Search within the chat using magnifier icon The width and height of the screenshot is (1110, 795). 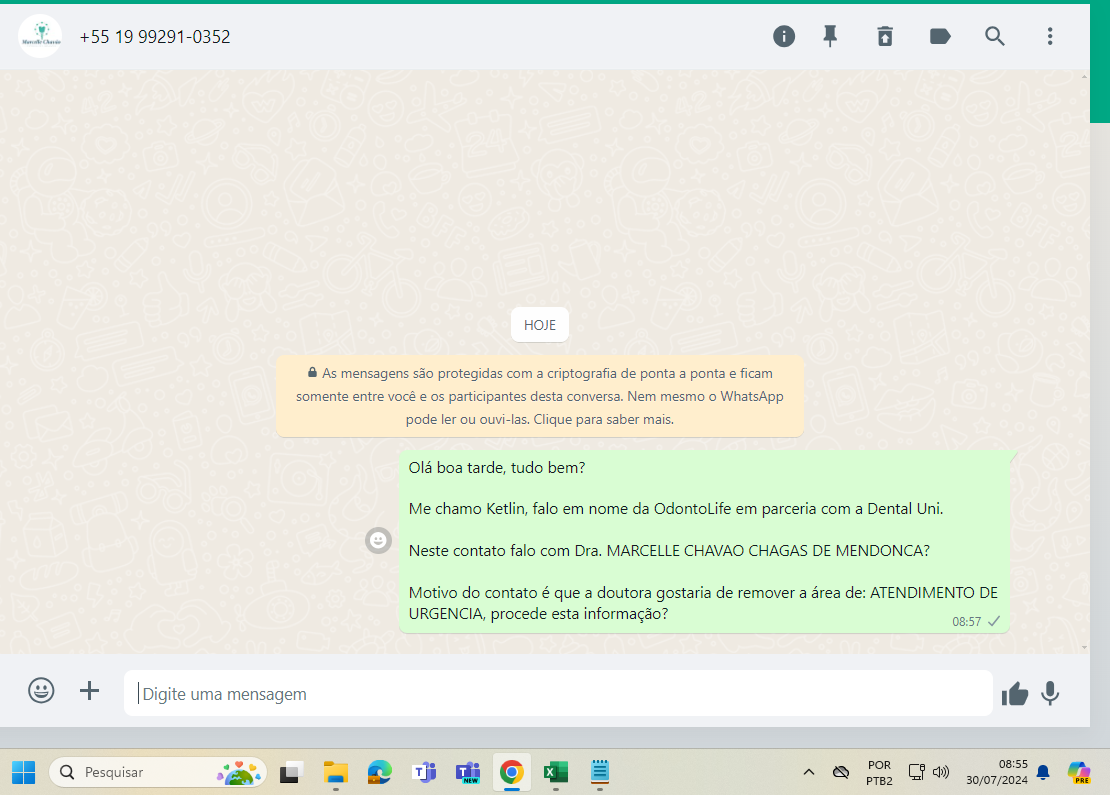(x=995, y=36)
